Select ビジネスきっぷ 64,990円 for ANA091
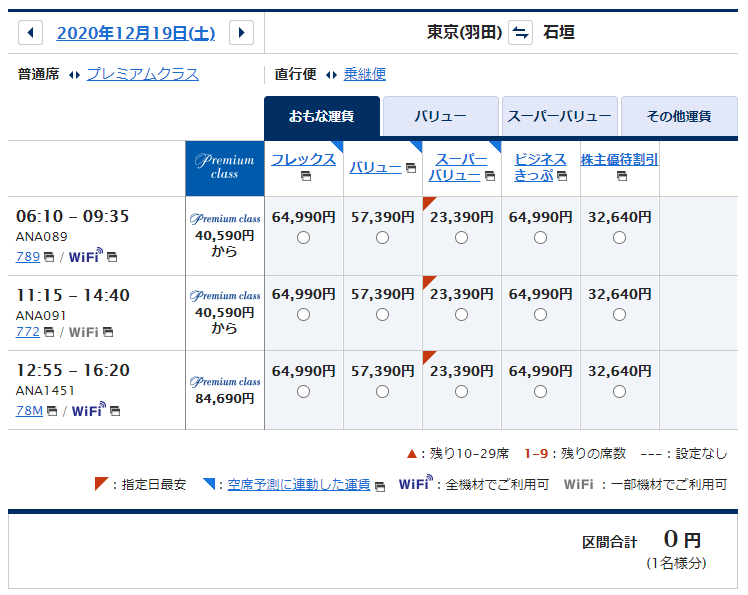This screenshot has height=595, width=748. (x=540, y=314)
